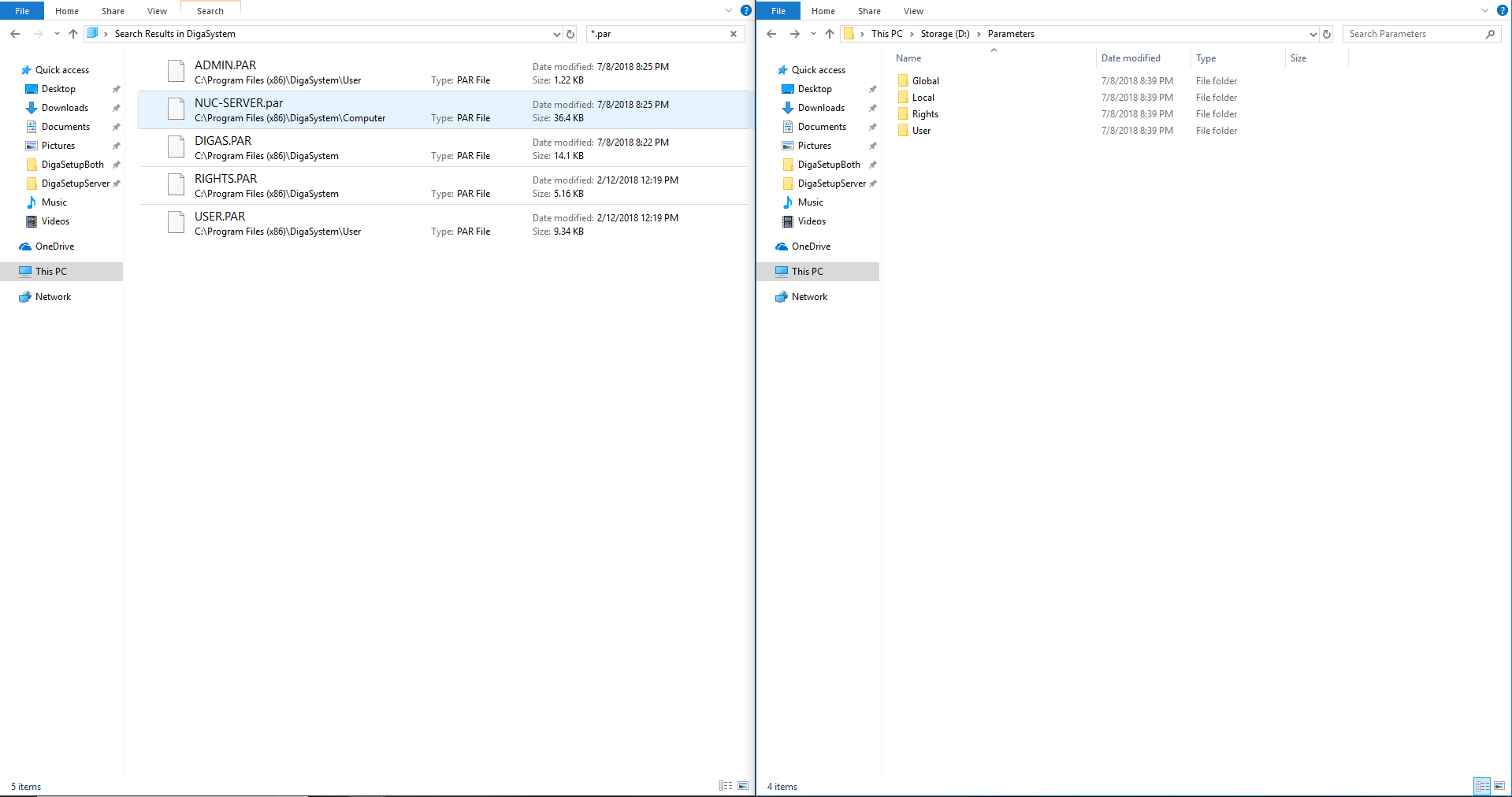Clear the *.par search with X icon

click(734, 34)
